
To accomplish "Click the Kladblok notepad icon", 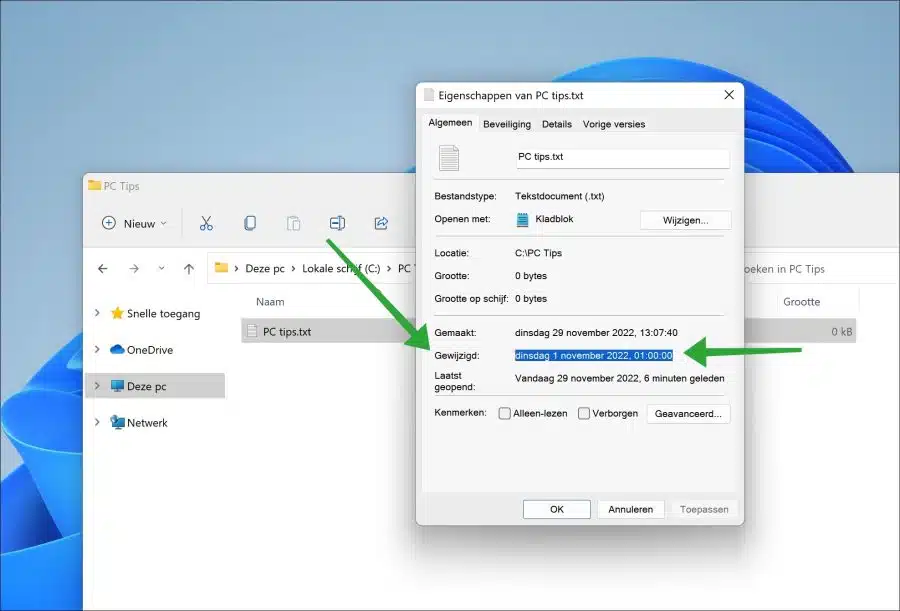I will pyautogui.click(x=522, y=219).
